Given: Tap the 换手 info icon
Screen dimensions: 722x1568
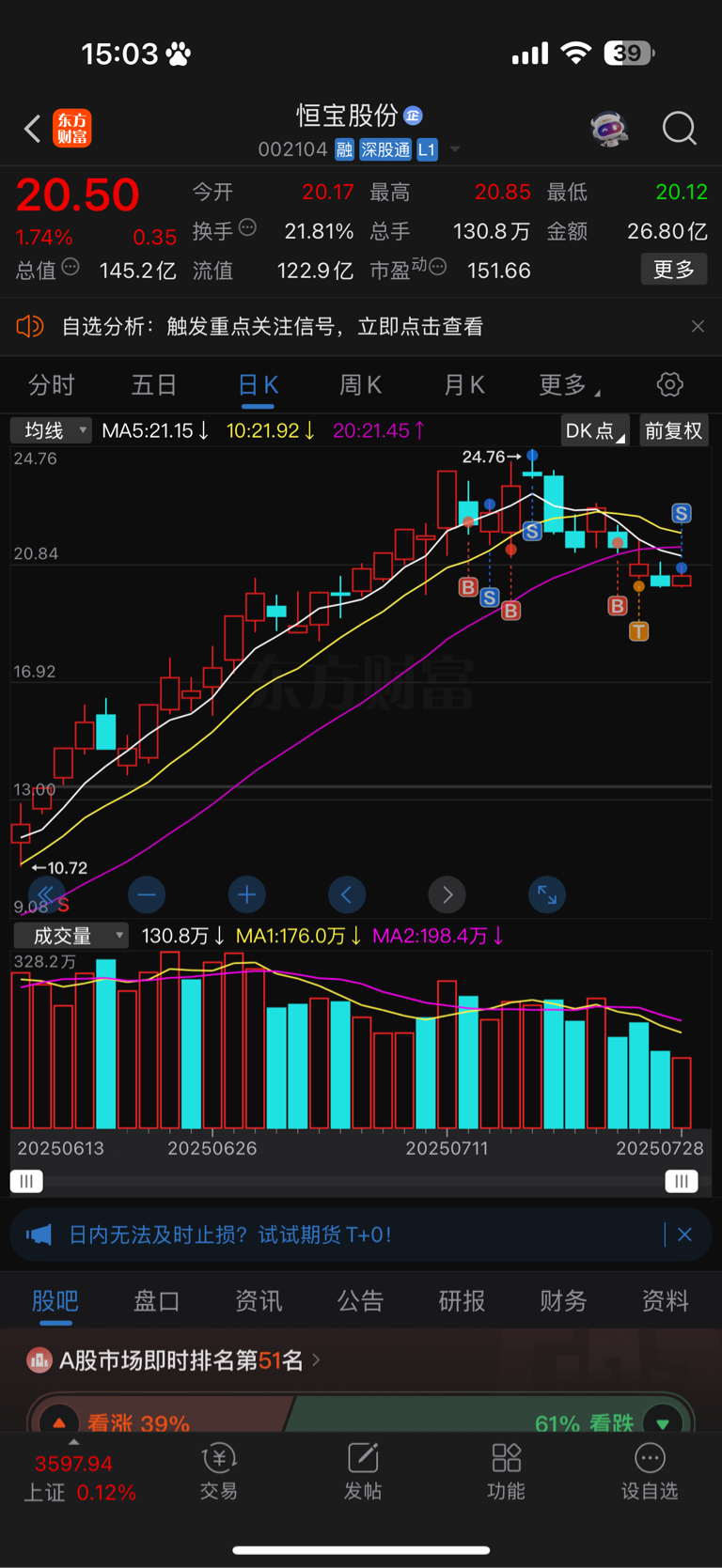Looking at the screenshot, I should coord(247,227).
